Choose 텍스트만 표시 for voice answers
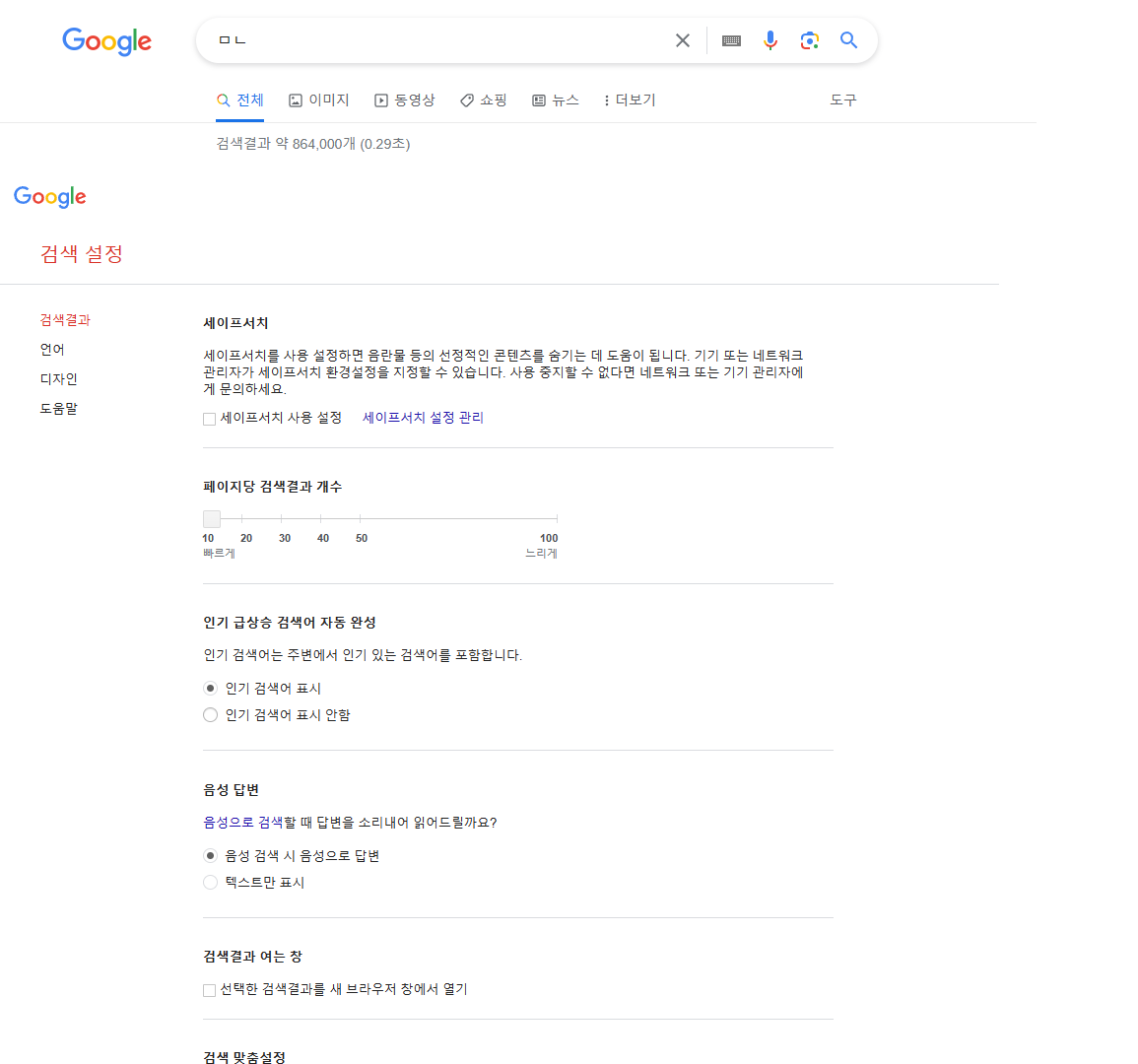This screenshot has height=1064, width=1138. tap(210, 882)
